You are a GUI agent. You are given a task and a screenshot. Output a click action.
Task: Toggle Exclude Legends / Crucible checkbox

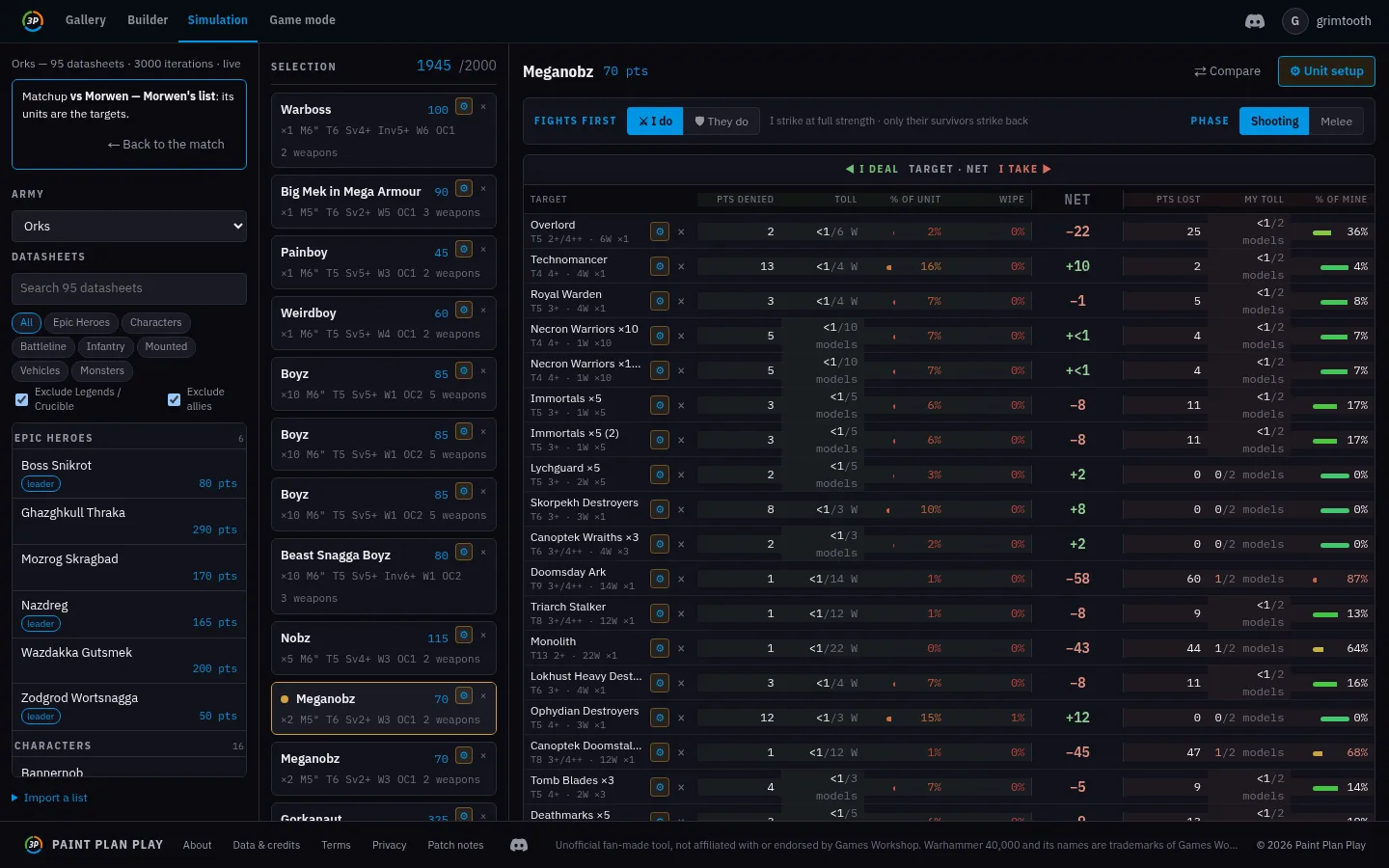(x=21, y=399)
